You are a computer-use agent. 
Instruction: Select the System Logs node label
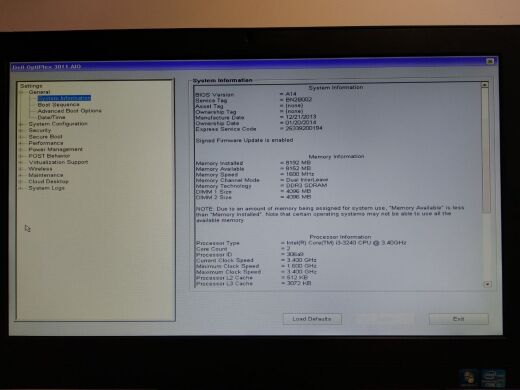(46, 188)
